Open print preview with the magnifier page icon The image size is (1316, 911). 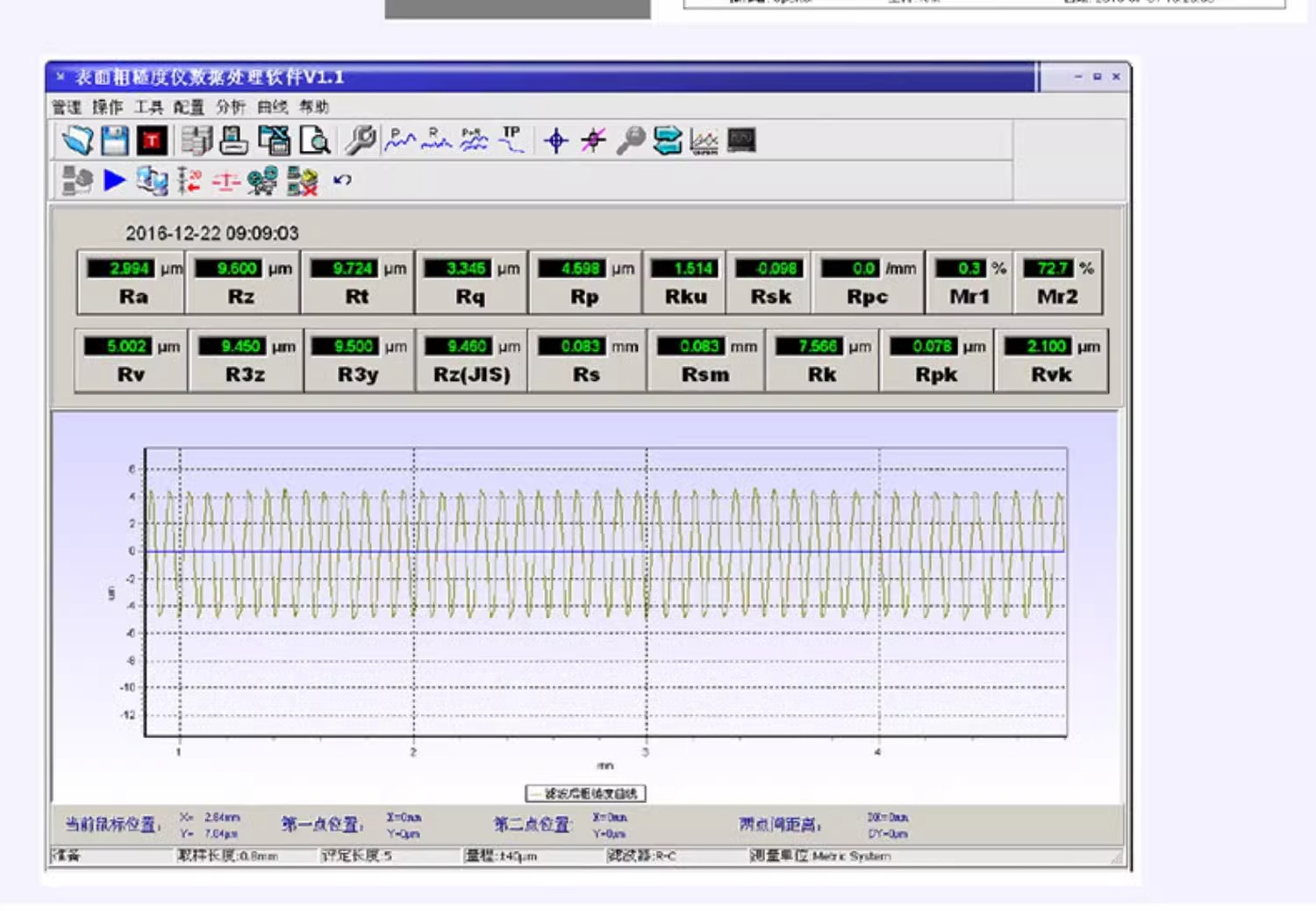(314, 140)
